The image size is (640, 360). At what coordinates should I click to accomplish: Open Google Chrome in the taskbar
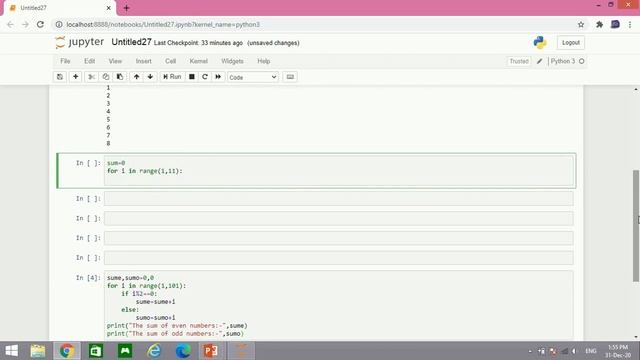coord(67,351)
